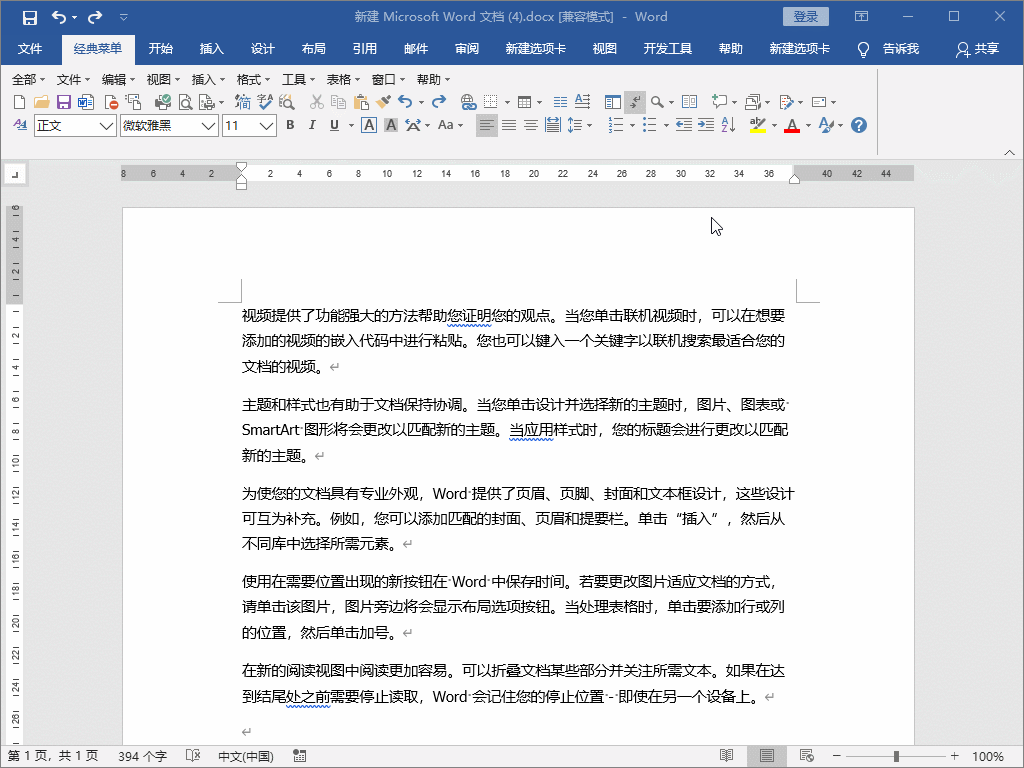Click the tab selector box left of the ruler
Viewport: 1024px width, 768px height.
click(x=15, y=174)
